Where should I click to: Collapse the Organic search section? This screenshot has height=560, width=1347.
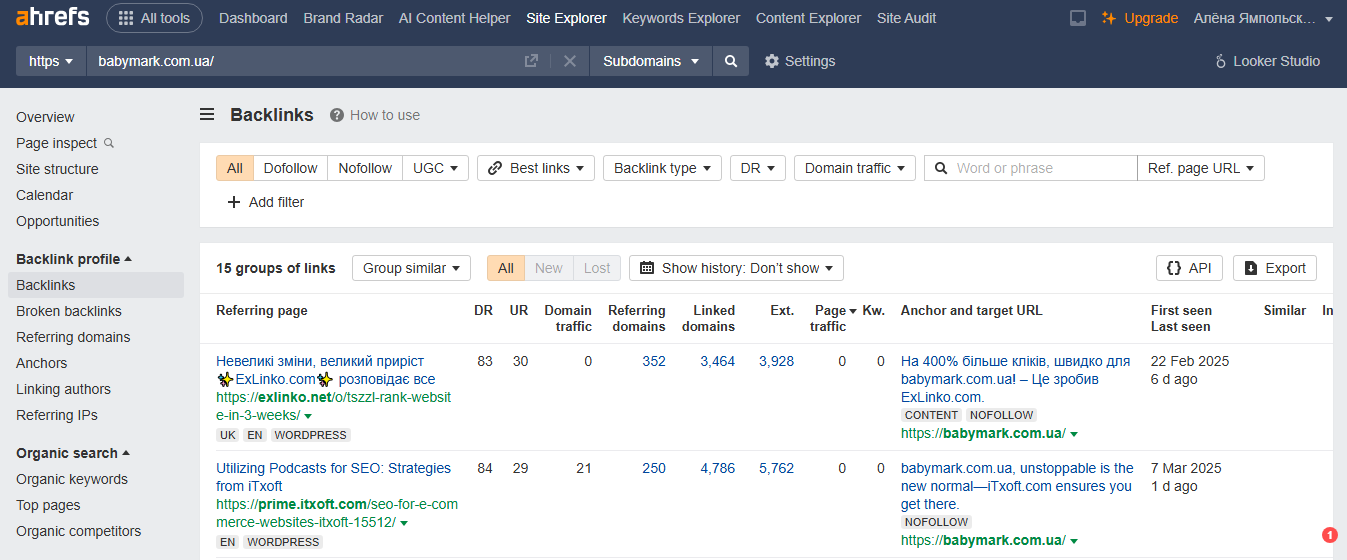click(73, 453)
